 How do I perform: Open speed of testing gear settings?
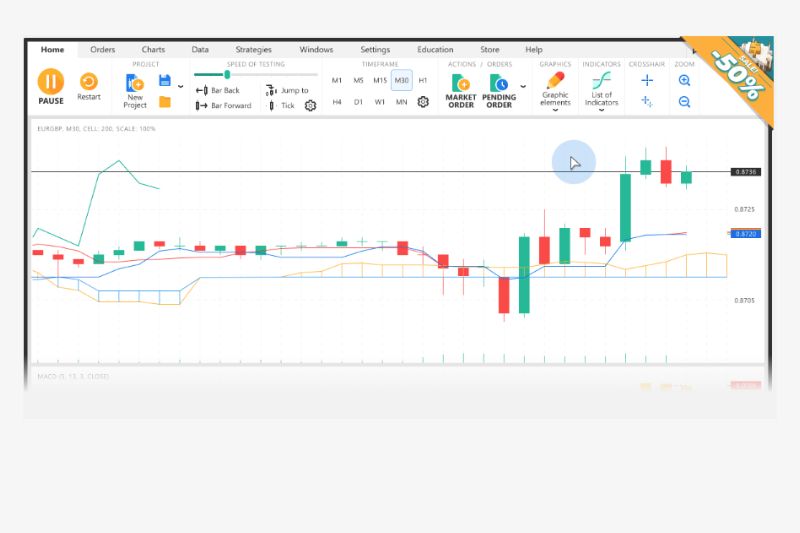tap(310, 106)
